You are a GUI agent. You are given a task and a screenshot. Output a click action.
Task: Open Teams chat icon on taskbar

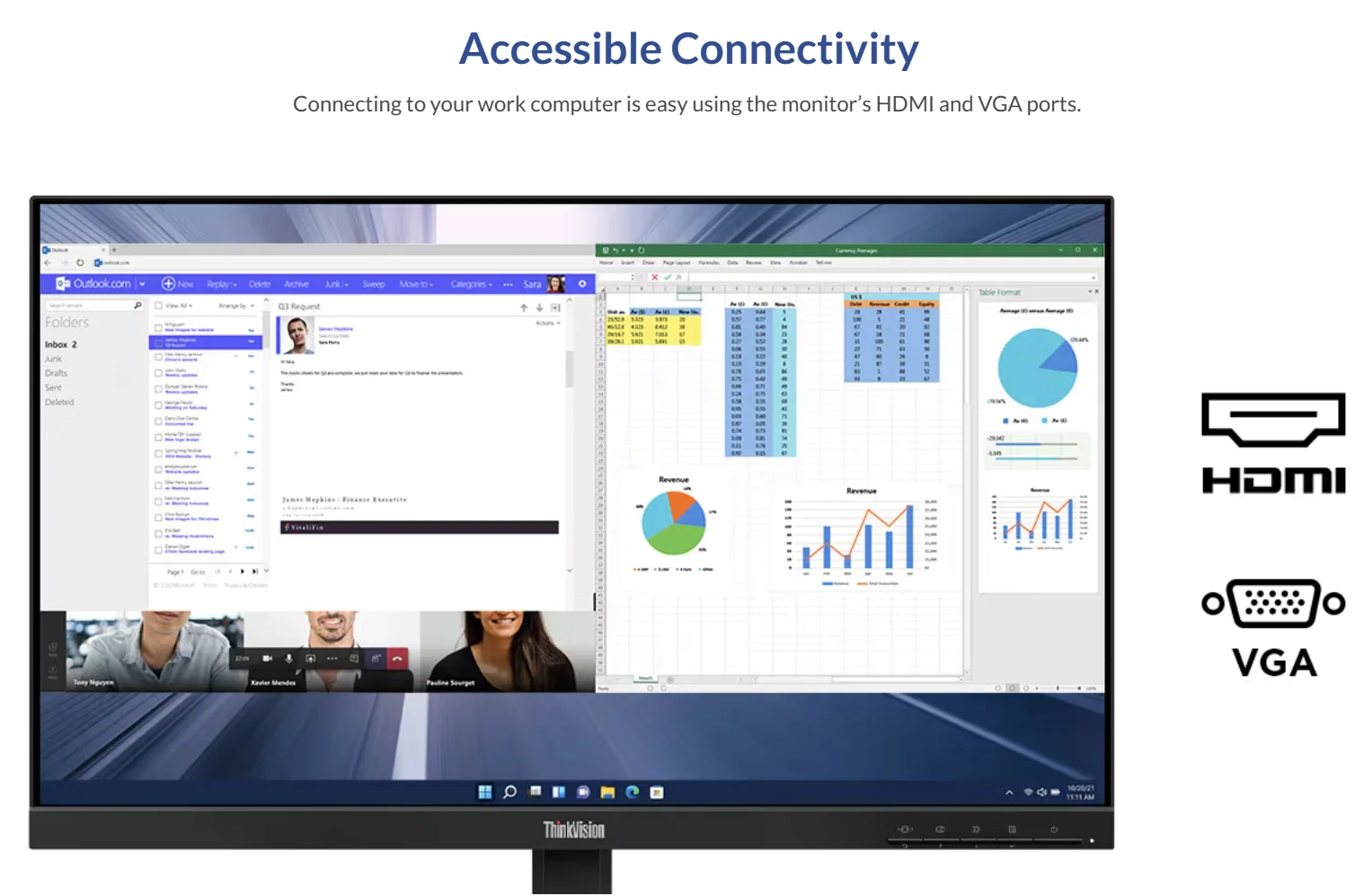click(583, 792)
